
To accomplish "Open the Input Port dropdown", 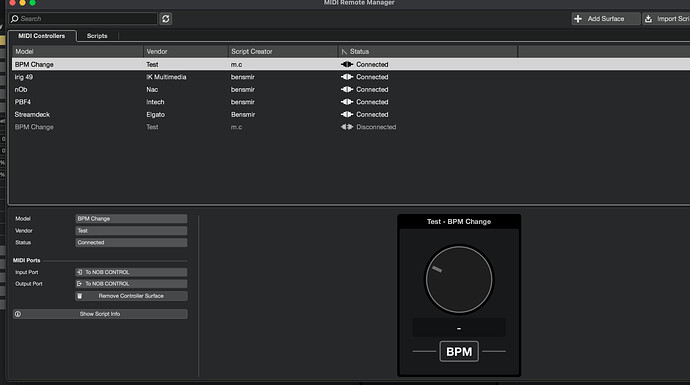I will 131,272.
